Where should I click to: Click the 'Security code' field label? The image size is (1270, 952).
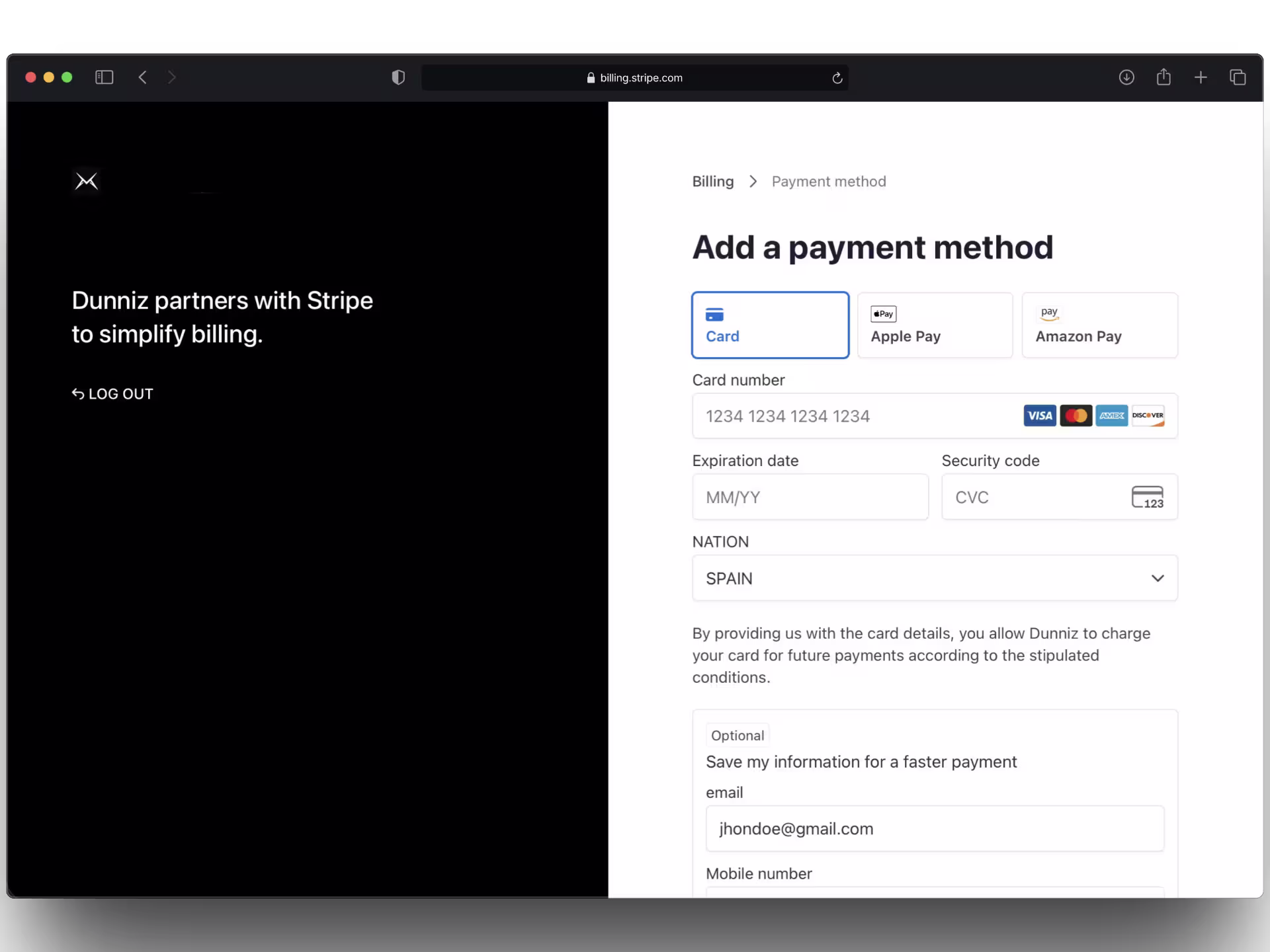pyautogui.click(x=990, y=461)
